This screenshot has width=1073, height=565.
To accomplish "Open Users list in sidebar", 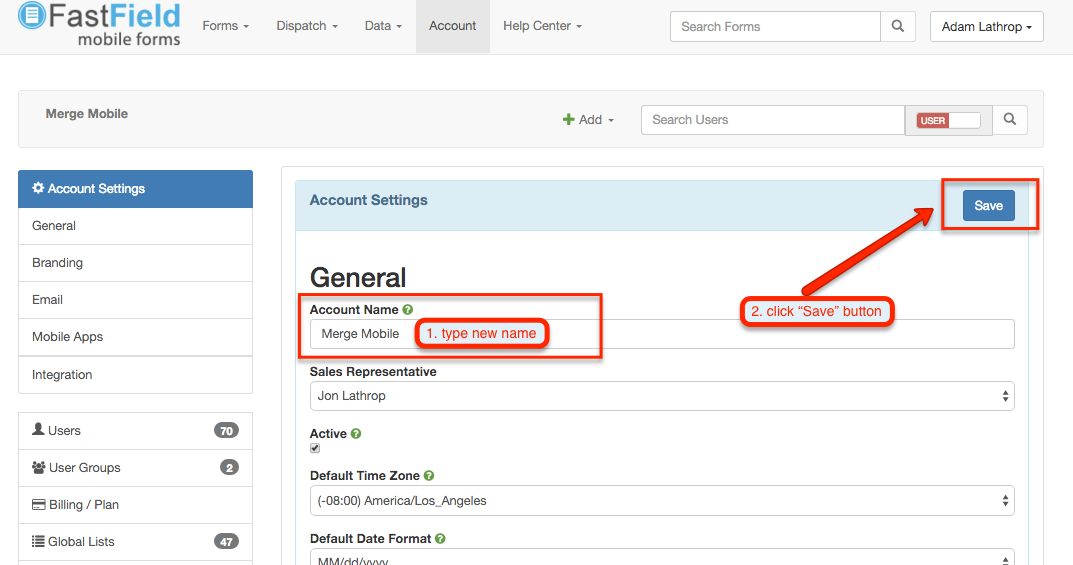I will (x=65, y=431).
